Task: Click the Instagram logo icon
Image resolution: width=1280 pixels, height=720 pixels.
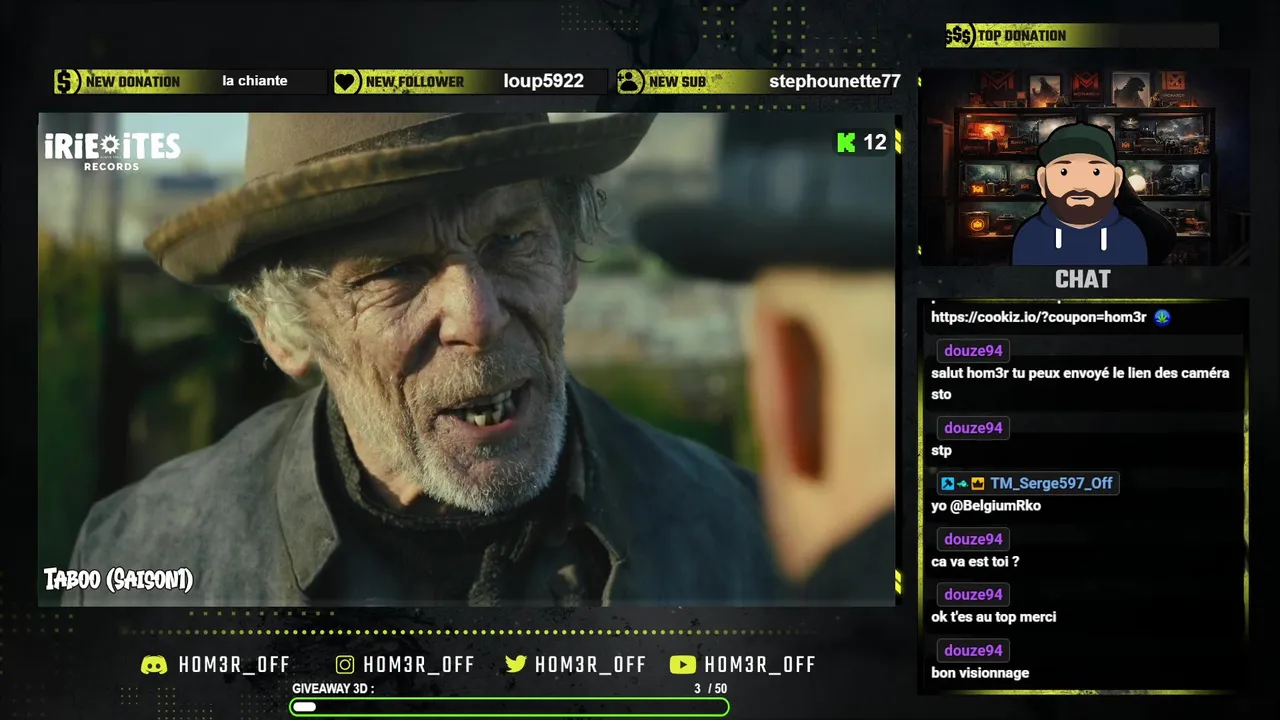Action: pos(345,665)
